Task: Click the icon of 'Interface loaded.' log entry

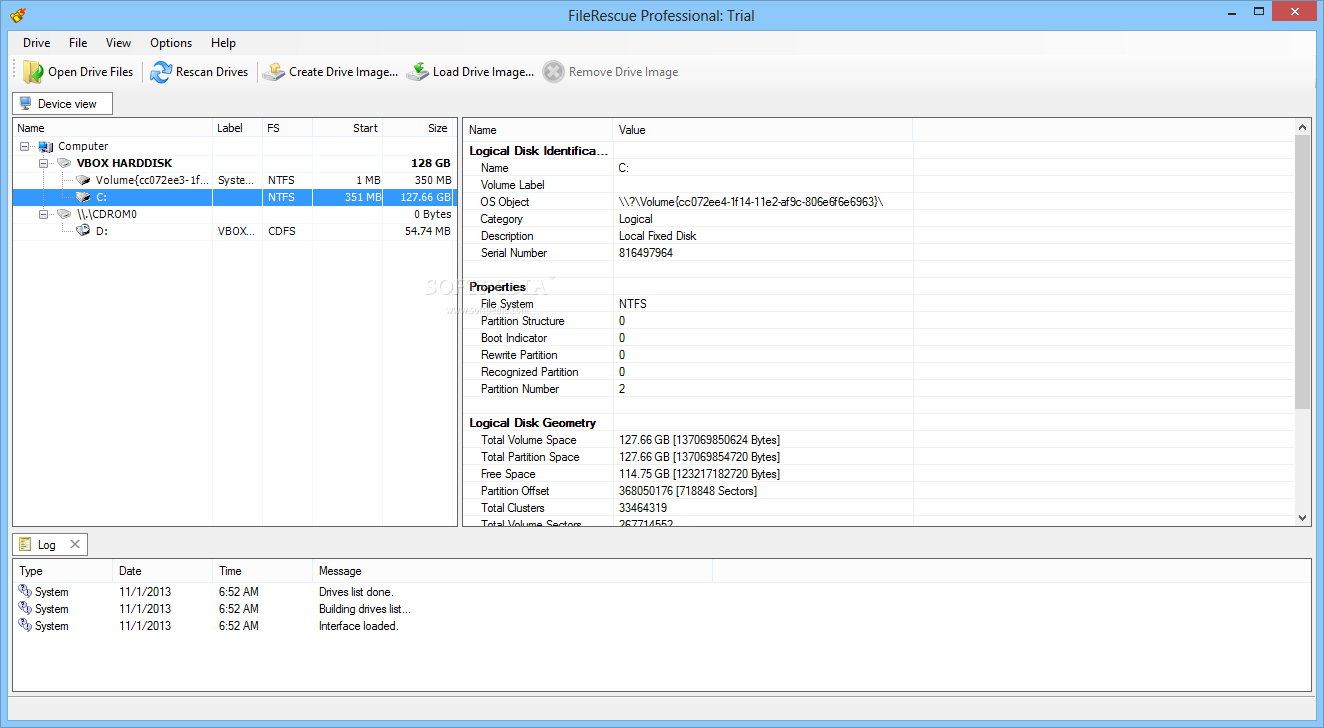Action: 25,626
